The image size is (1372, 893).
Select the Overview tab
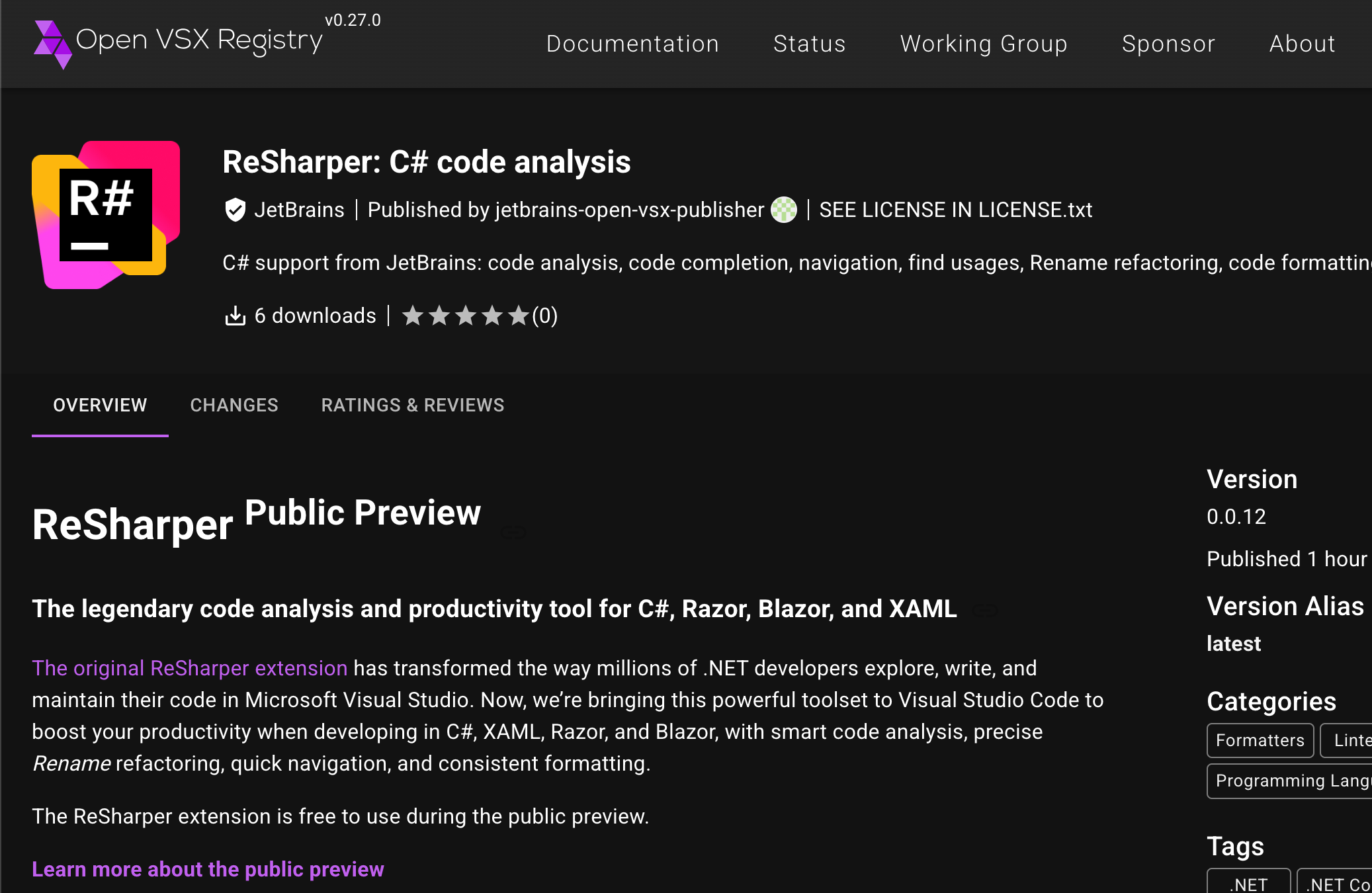pos(100,405)
